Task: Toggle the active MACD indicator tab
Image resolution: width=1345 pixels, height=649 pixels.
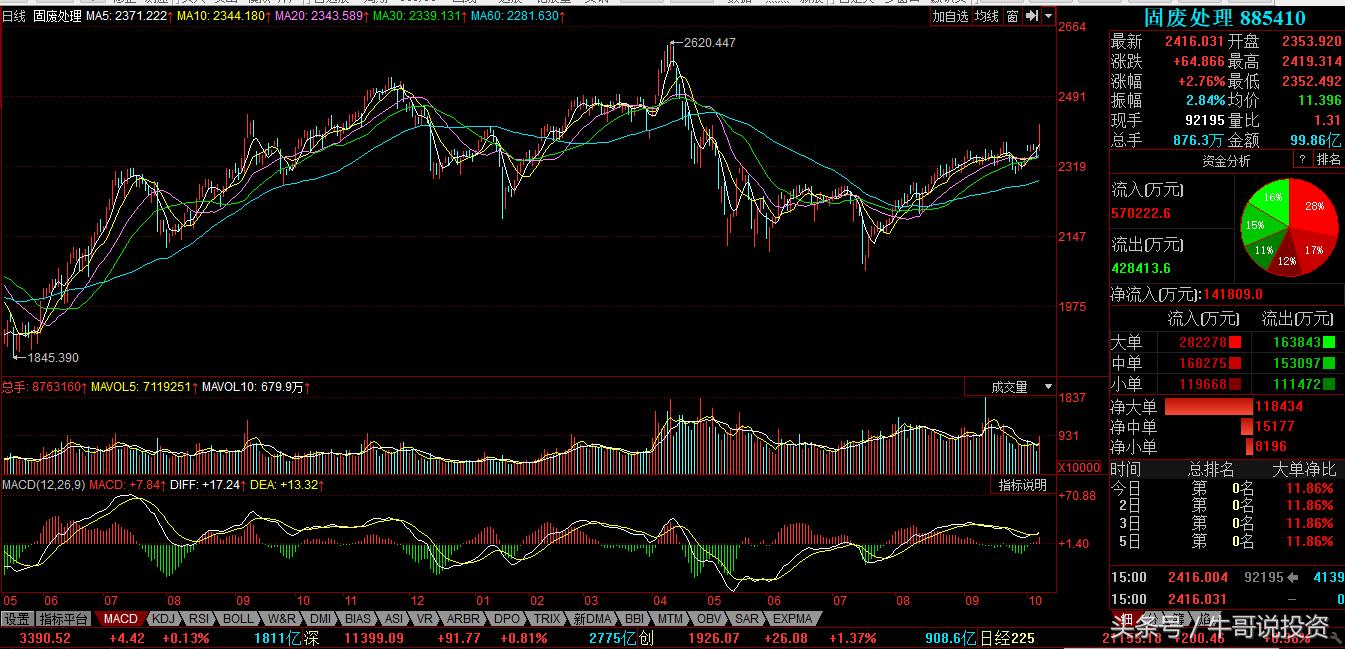Action: click(x=121, y=619)
